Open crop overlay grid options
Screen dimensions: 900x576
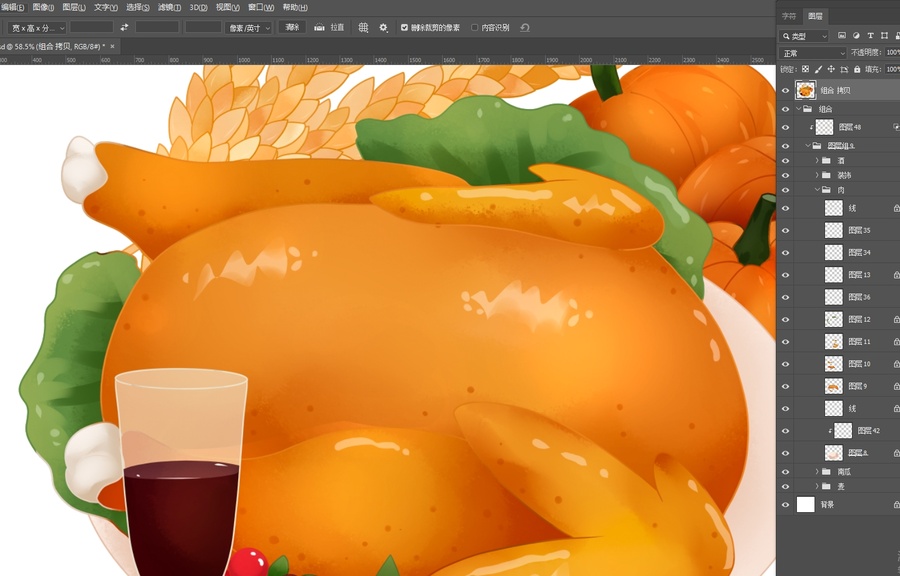(363, 28)
